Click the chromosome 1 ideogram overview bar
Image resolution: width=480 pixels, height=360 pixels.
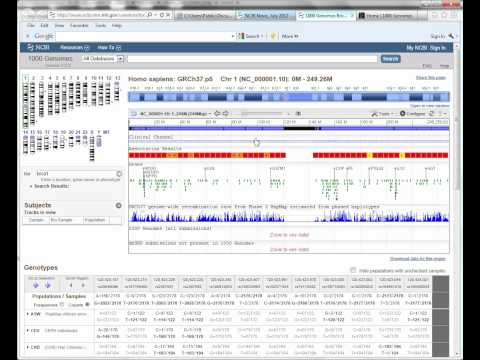point(289,97)
